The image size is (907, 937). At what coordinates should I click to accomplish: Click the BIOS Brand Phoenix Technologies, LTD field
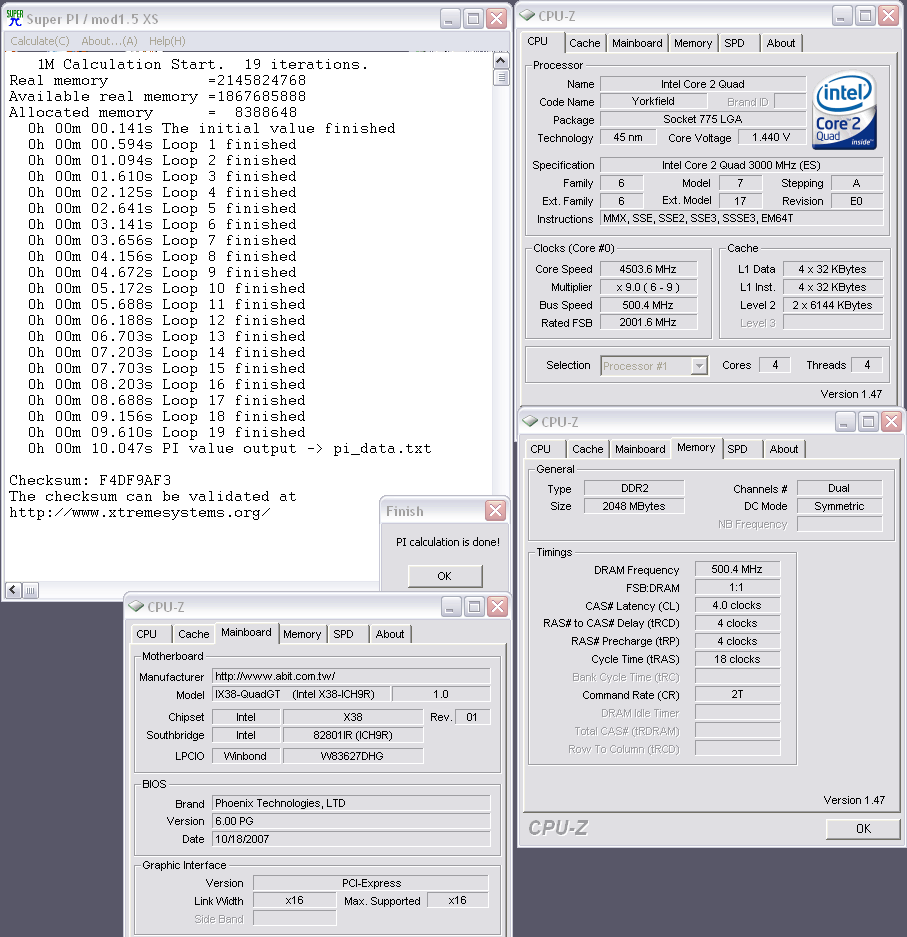coord(351,803)
